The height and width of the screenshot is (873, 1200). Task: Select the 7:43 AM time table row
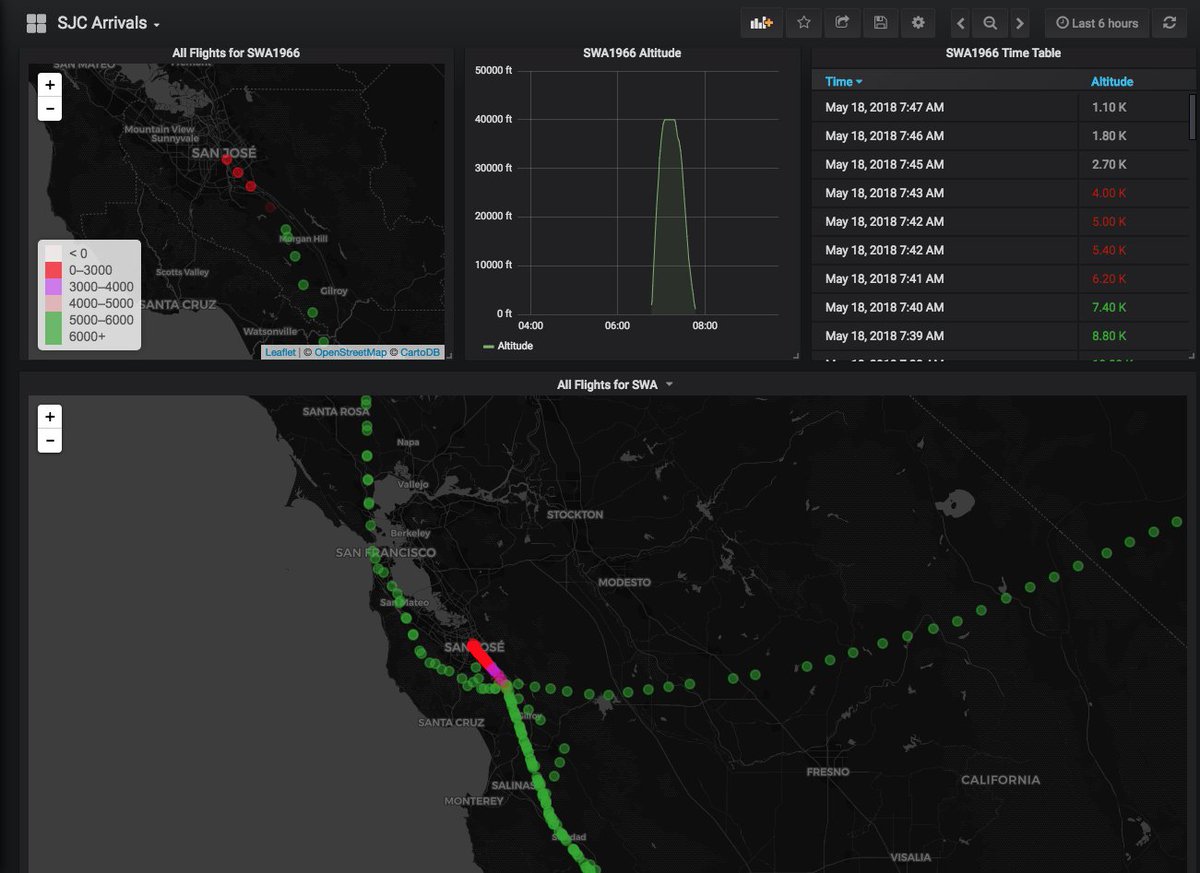pos(1003,193)
